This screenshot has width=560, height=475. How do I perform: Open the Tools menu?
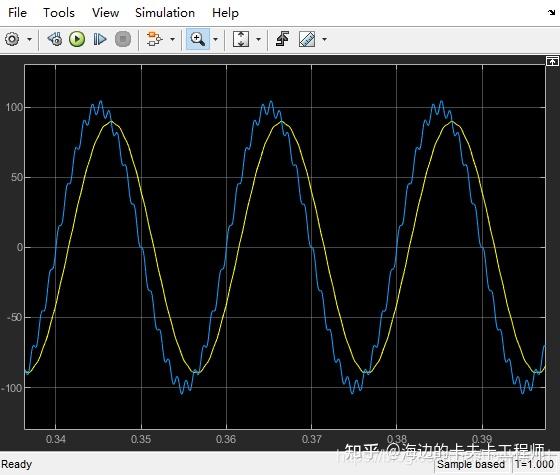coord(59,13)
